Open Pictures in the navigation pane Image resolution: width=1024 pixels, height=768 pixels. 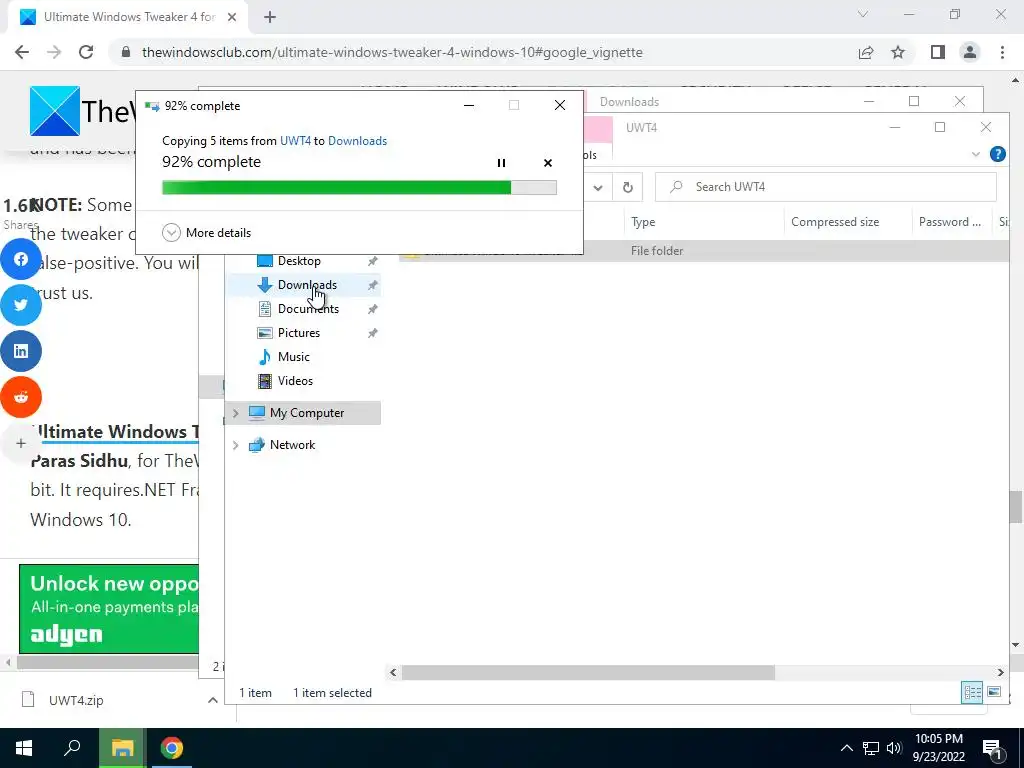(x=298, y=333)
